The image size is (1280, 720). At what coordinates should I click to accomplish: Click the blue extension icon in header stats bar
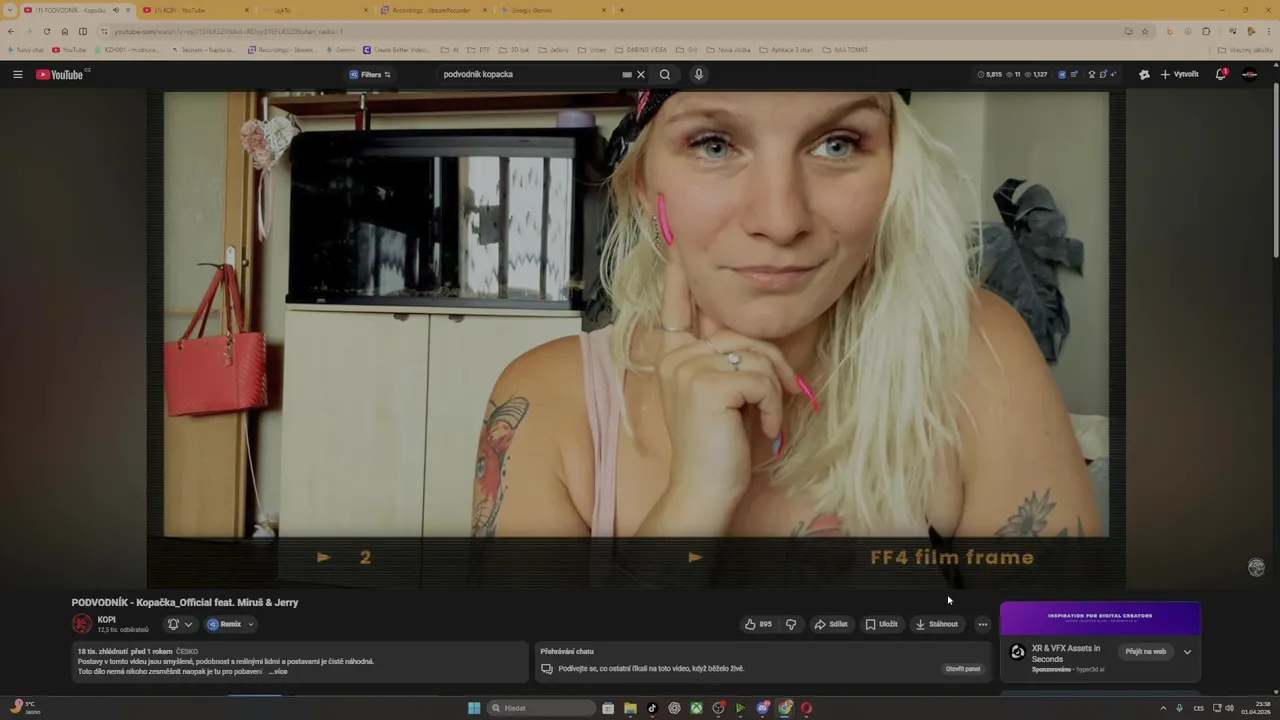tap(1062, 74)
